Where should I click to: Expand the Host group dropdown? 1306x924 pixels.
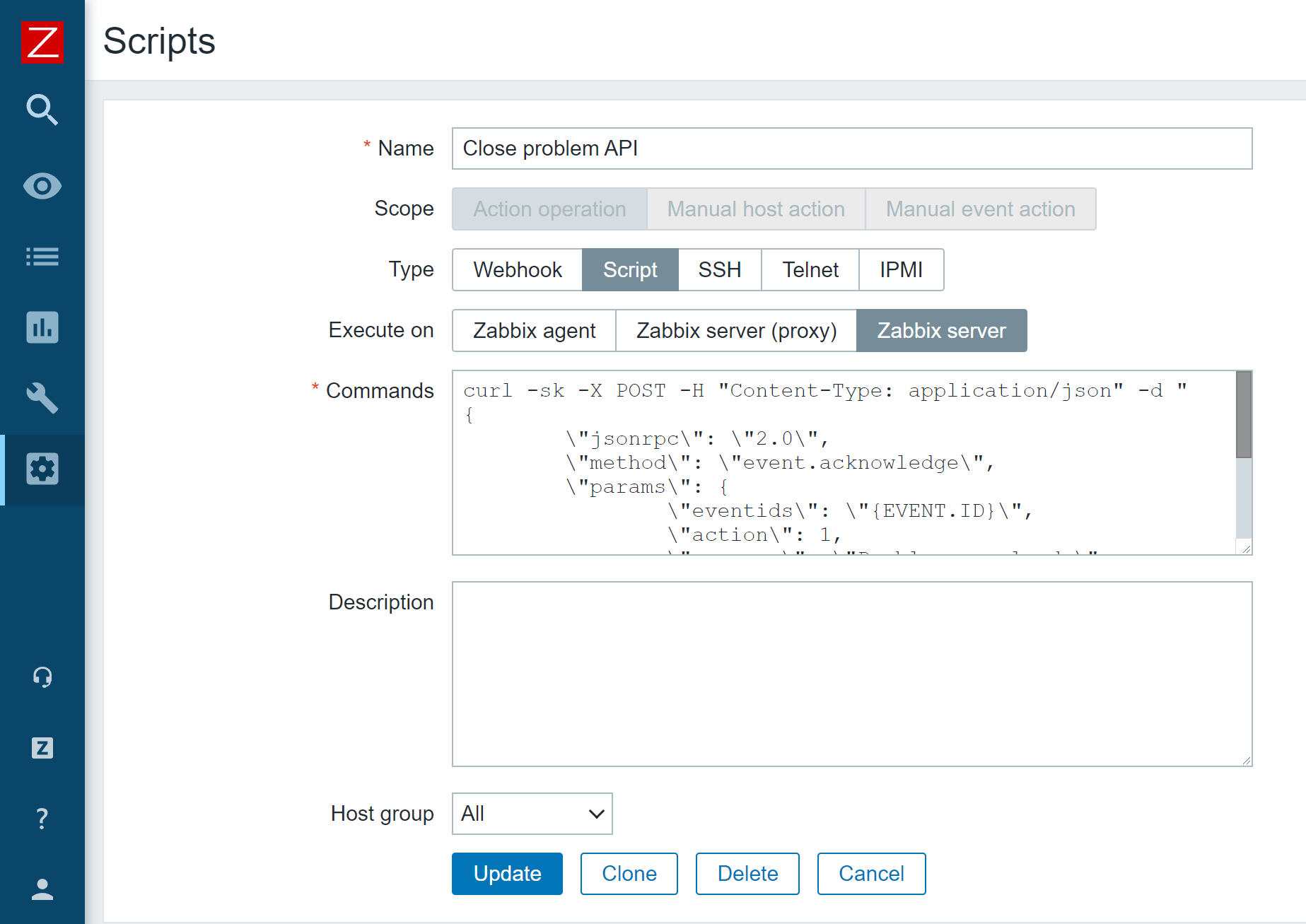click(x=532, y=814)
